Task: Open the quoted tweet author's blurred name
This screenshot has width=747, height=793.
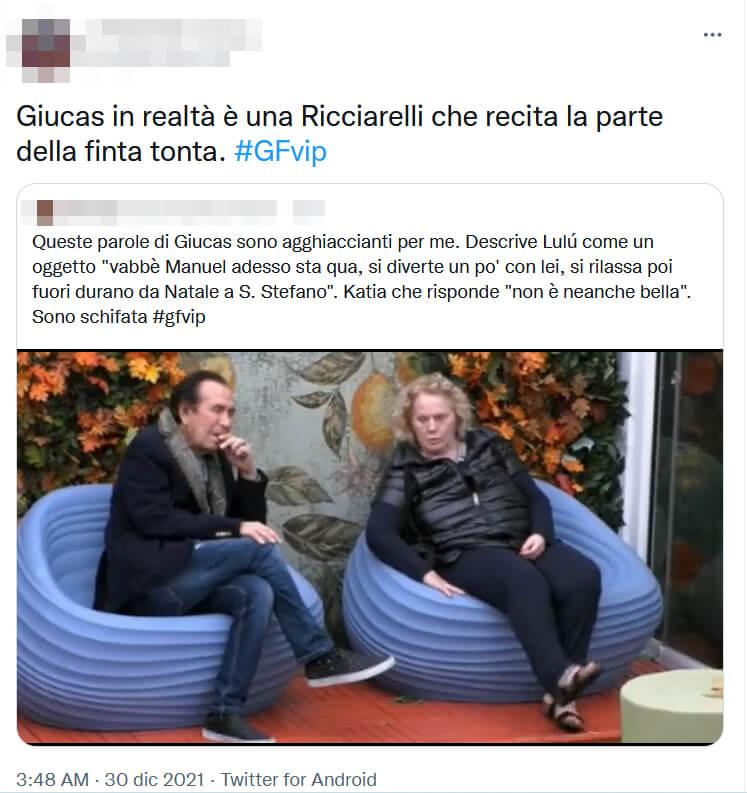Action: pos(166,212)
